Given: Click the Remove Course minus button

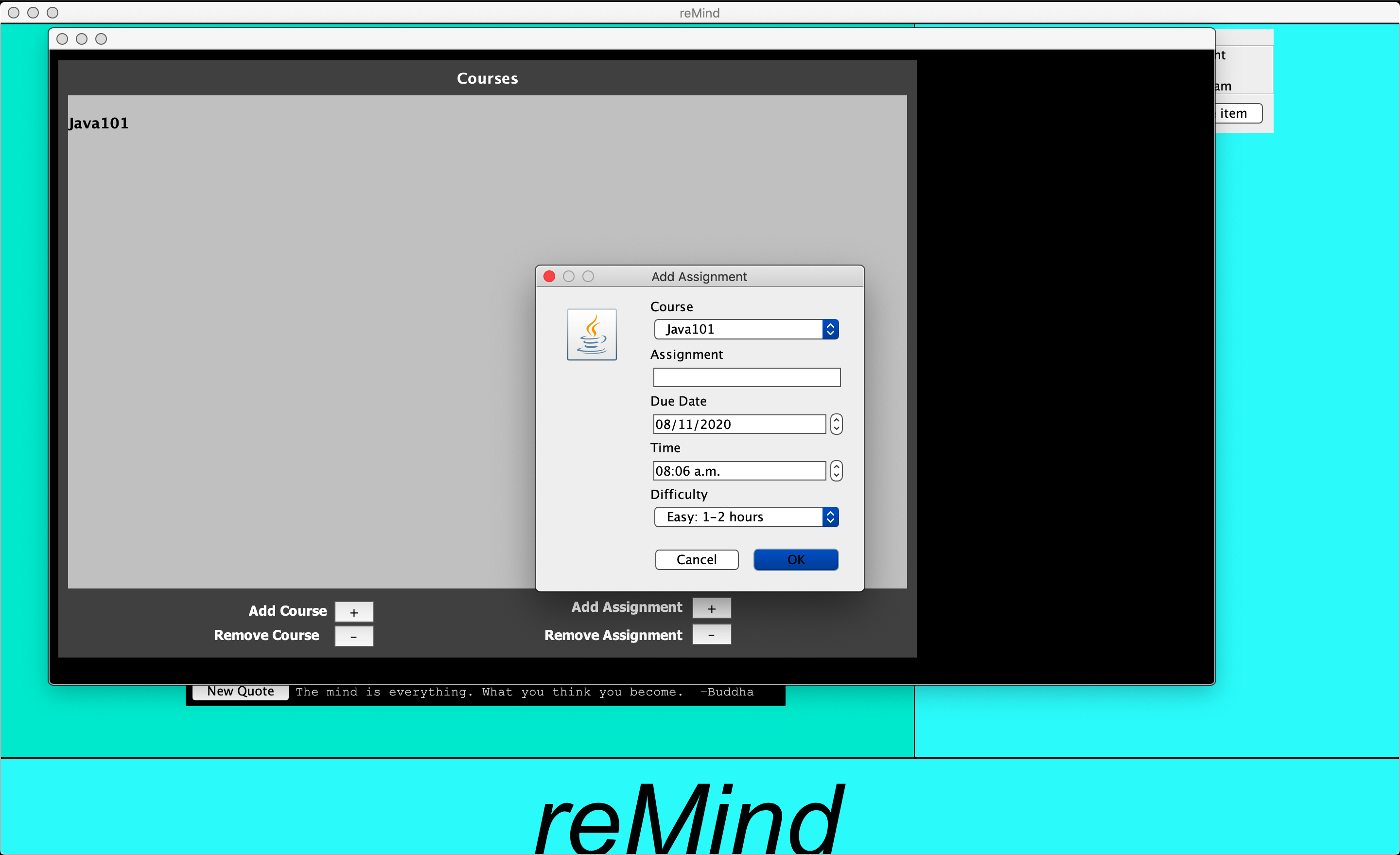Looking at the screenshot, I should (x=354, y=636).
